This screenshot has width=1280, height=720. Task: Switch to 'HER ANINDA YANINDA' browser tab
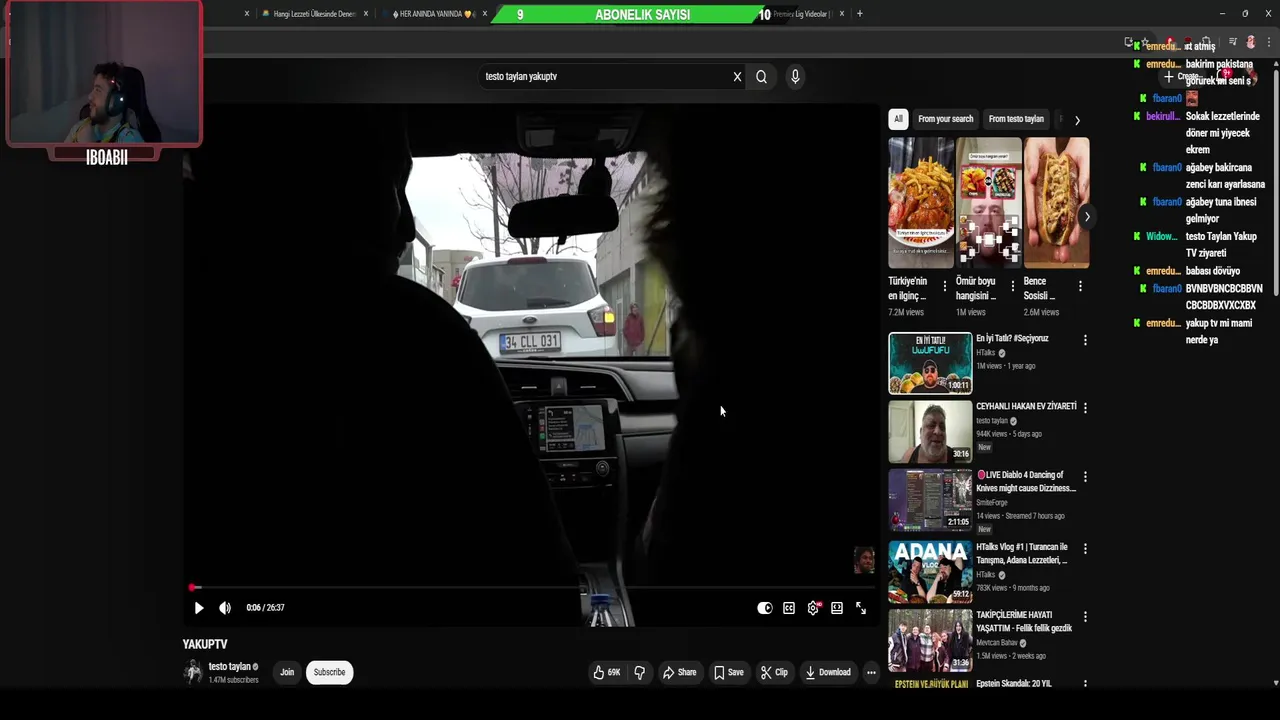[x=433, y=14]
